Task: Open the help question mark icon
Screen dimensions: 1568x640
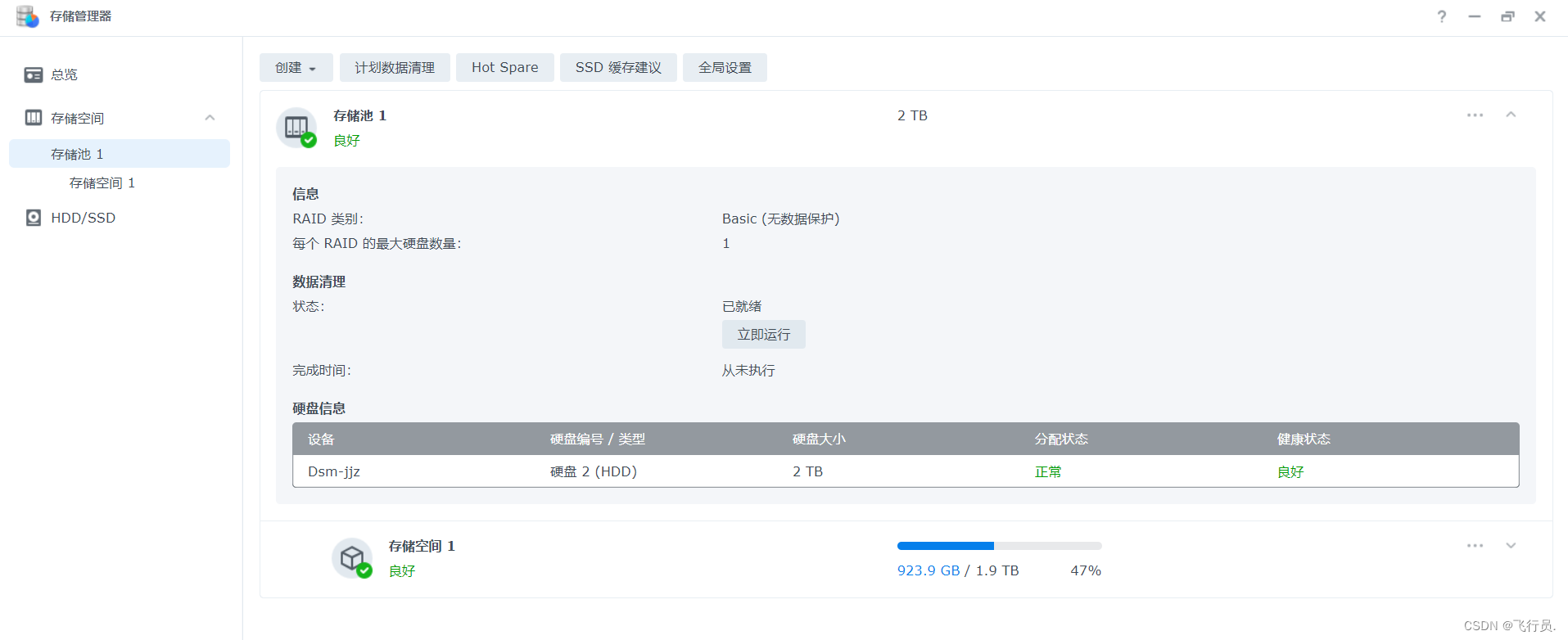Action: click(1442, 16)
